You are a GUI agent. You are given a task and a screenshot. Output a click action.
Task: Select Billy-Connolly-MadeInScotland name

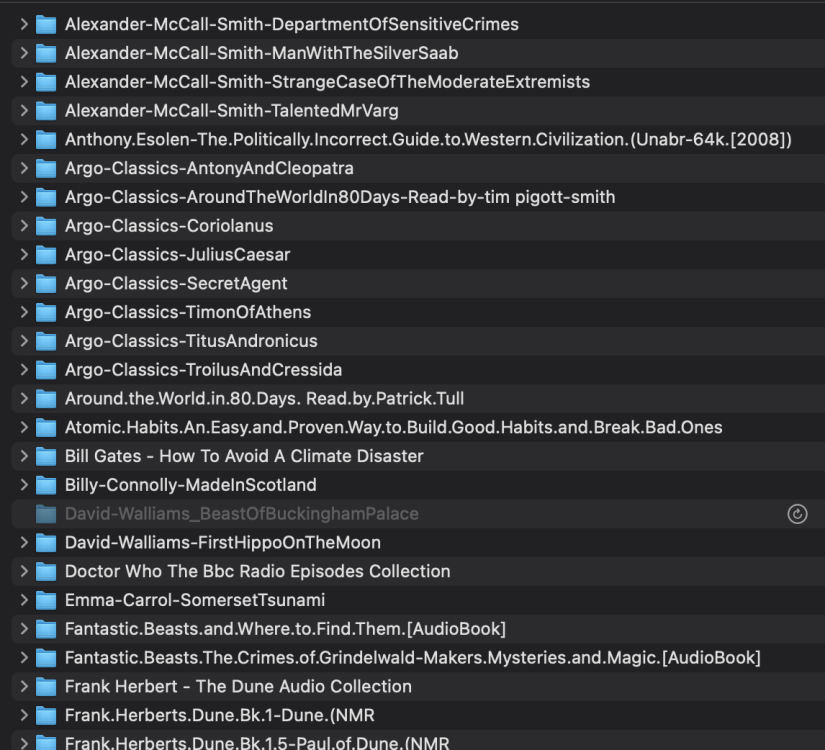click(190, 485)
